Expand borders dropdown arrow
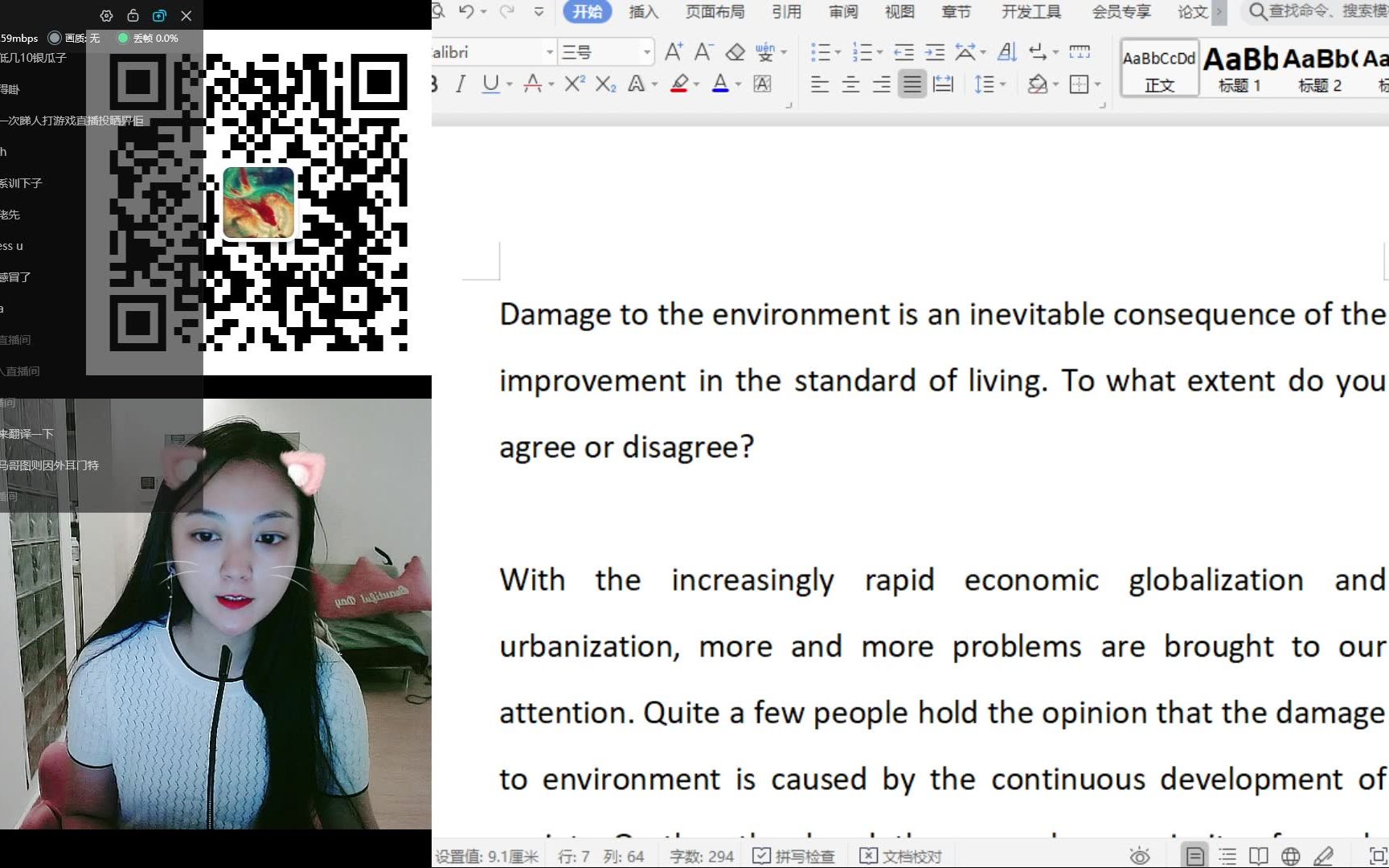 pyautogui.click(x=1097, y=84)
